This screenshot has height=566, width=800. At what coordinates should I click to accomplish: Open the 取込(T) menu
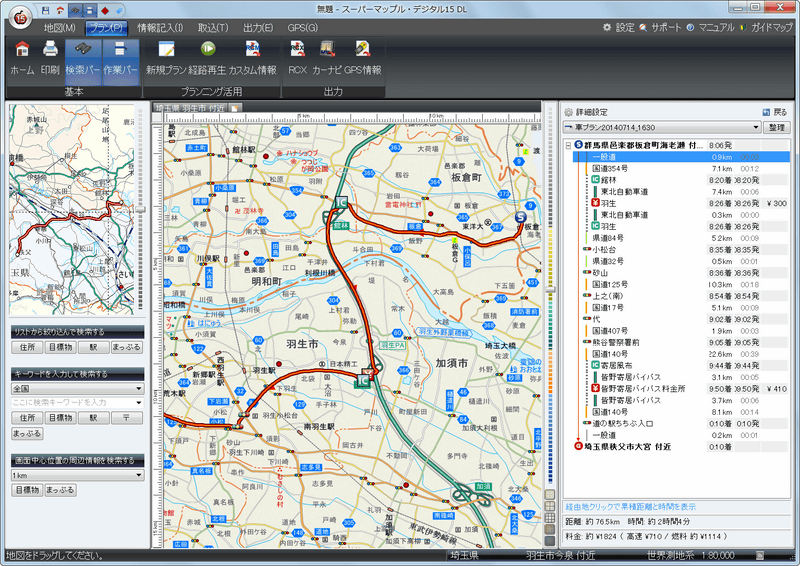[213, 28]
